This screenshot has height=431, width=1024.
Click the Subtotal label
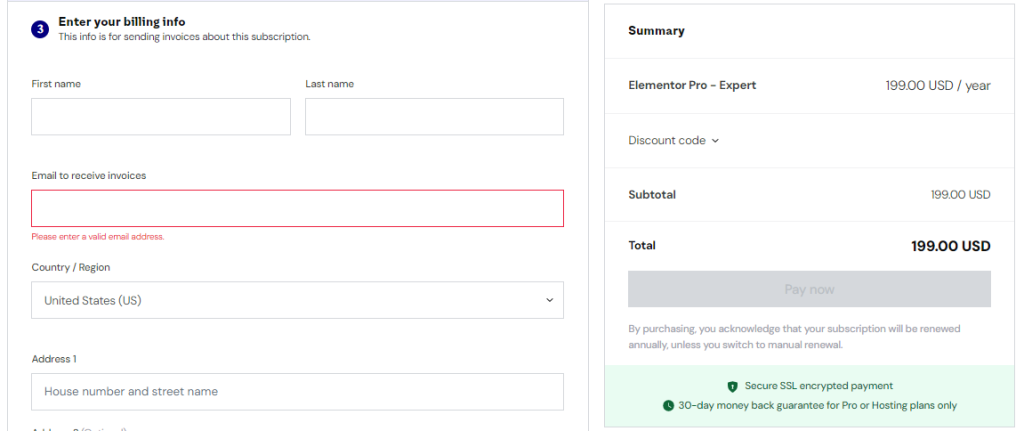652,195
